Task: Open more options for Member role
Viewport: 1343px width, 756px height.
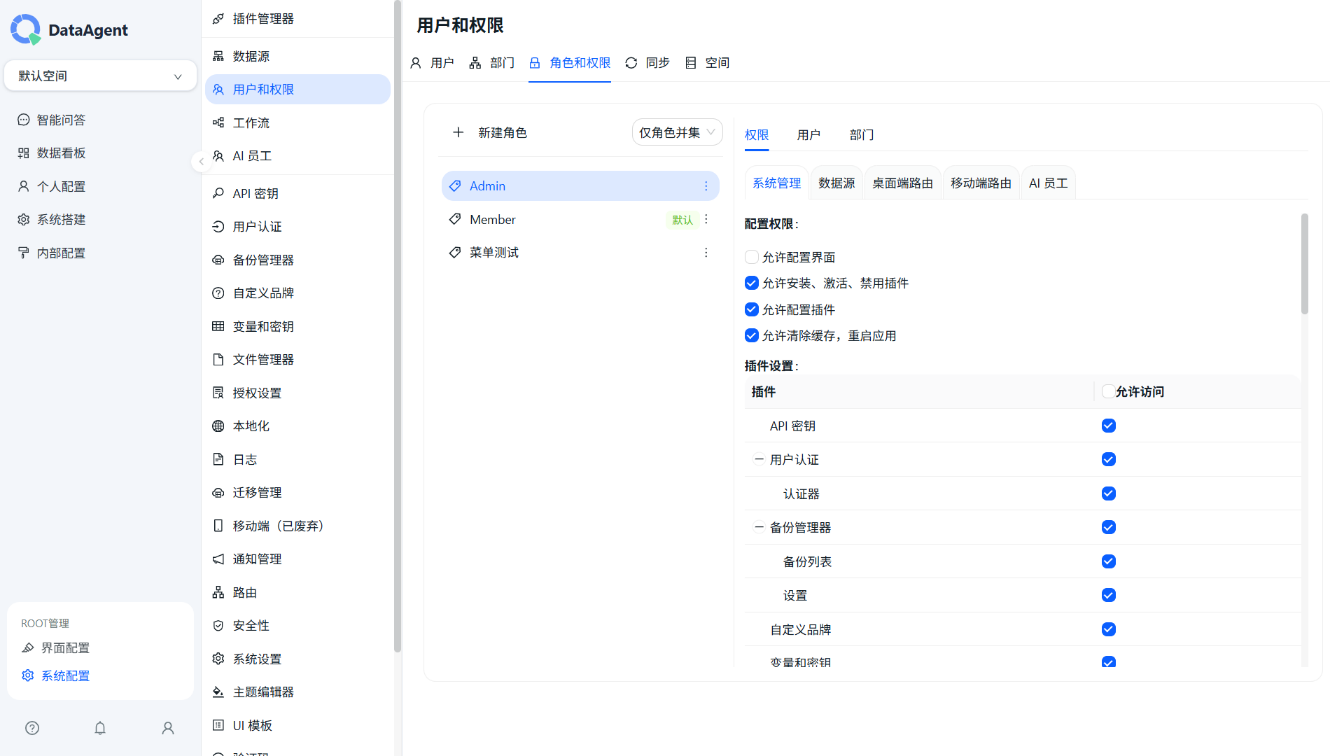Action: click(x=706, y=219)
